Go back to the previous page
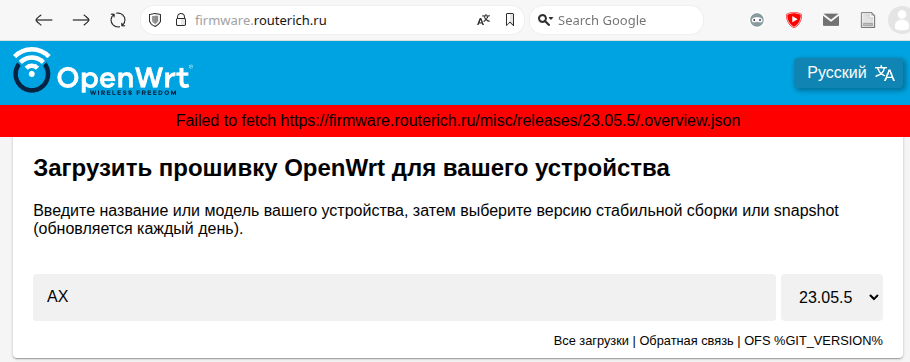Image resolution: width=910 pixels, height=362 pixels. (x=44, y=20)
